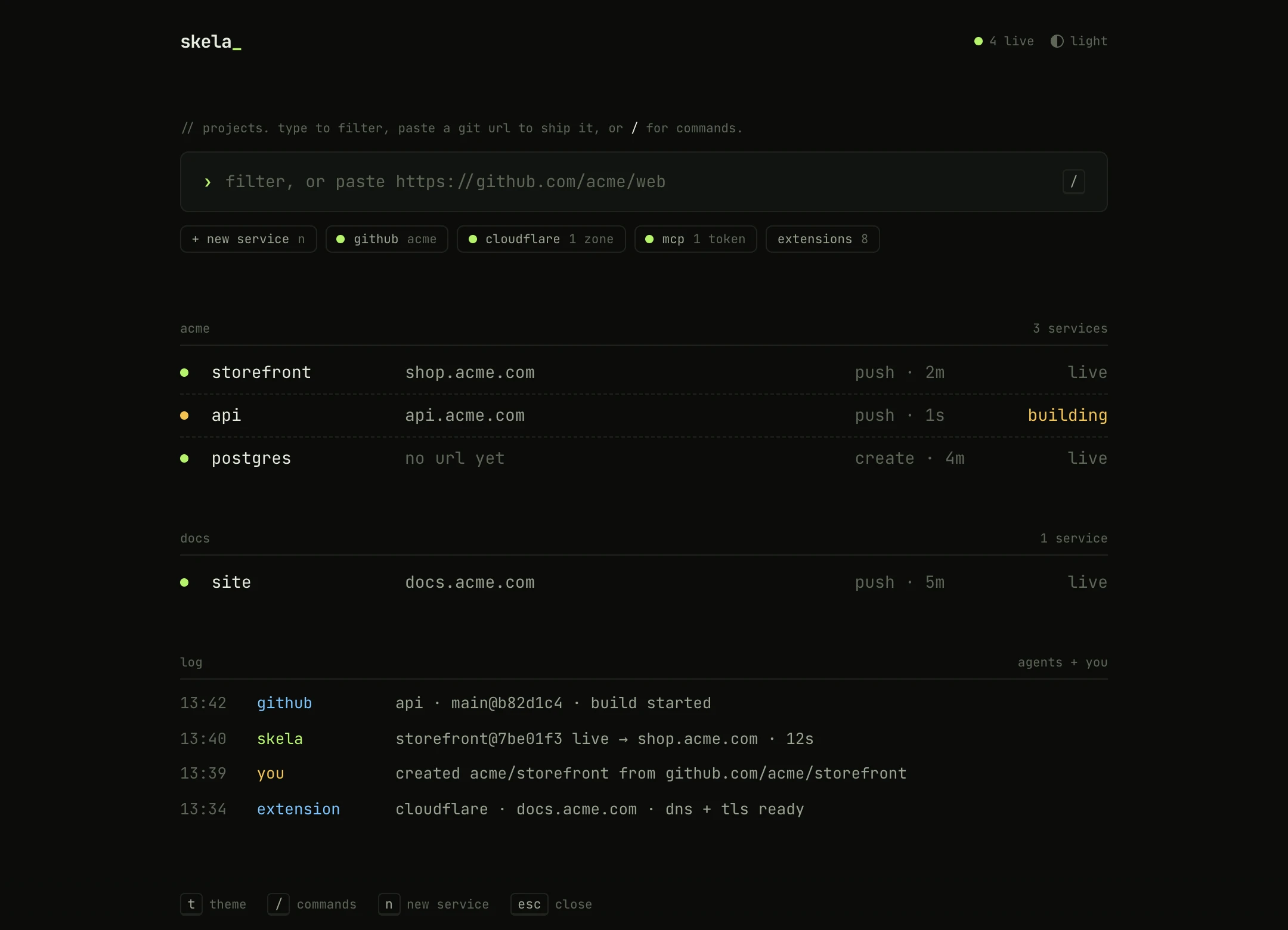Screen dimensions: 1288x930
Task: Click the create · 4m postgres info
Action: pyautogui.click(x=910, y=458)
